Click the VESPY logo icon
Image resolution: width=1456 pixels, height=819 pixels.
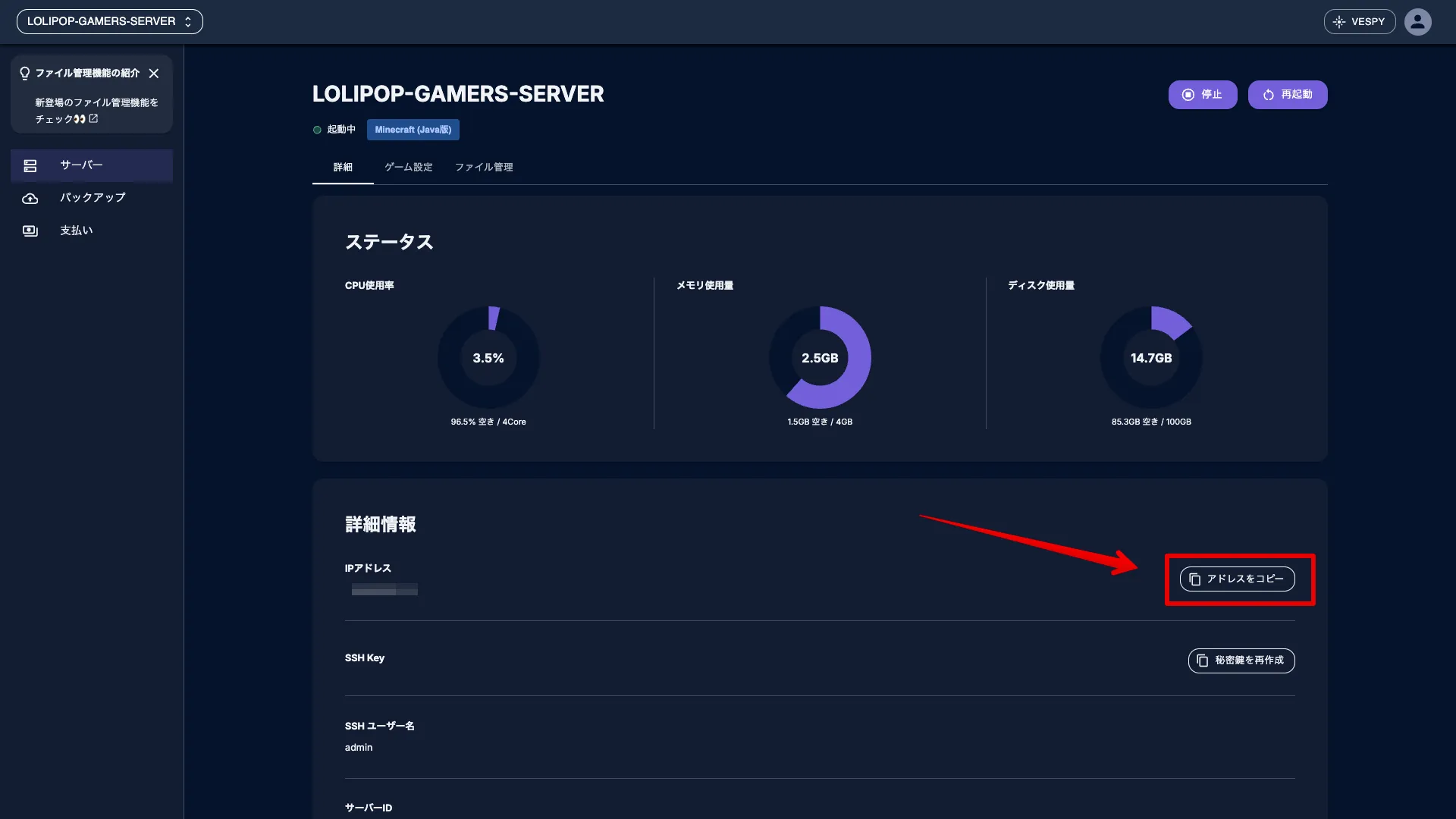[x=1339, y=21]
